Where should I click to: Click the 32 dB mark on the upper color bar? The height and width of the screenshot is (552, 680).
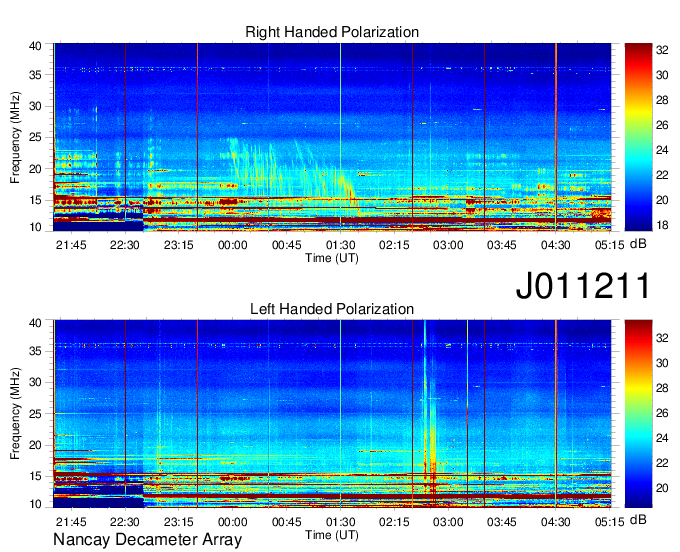(x=662, y=50)
